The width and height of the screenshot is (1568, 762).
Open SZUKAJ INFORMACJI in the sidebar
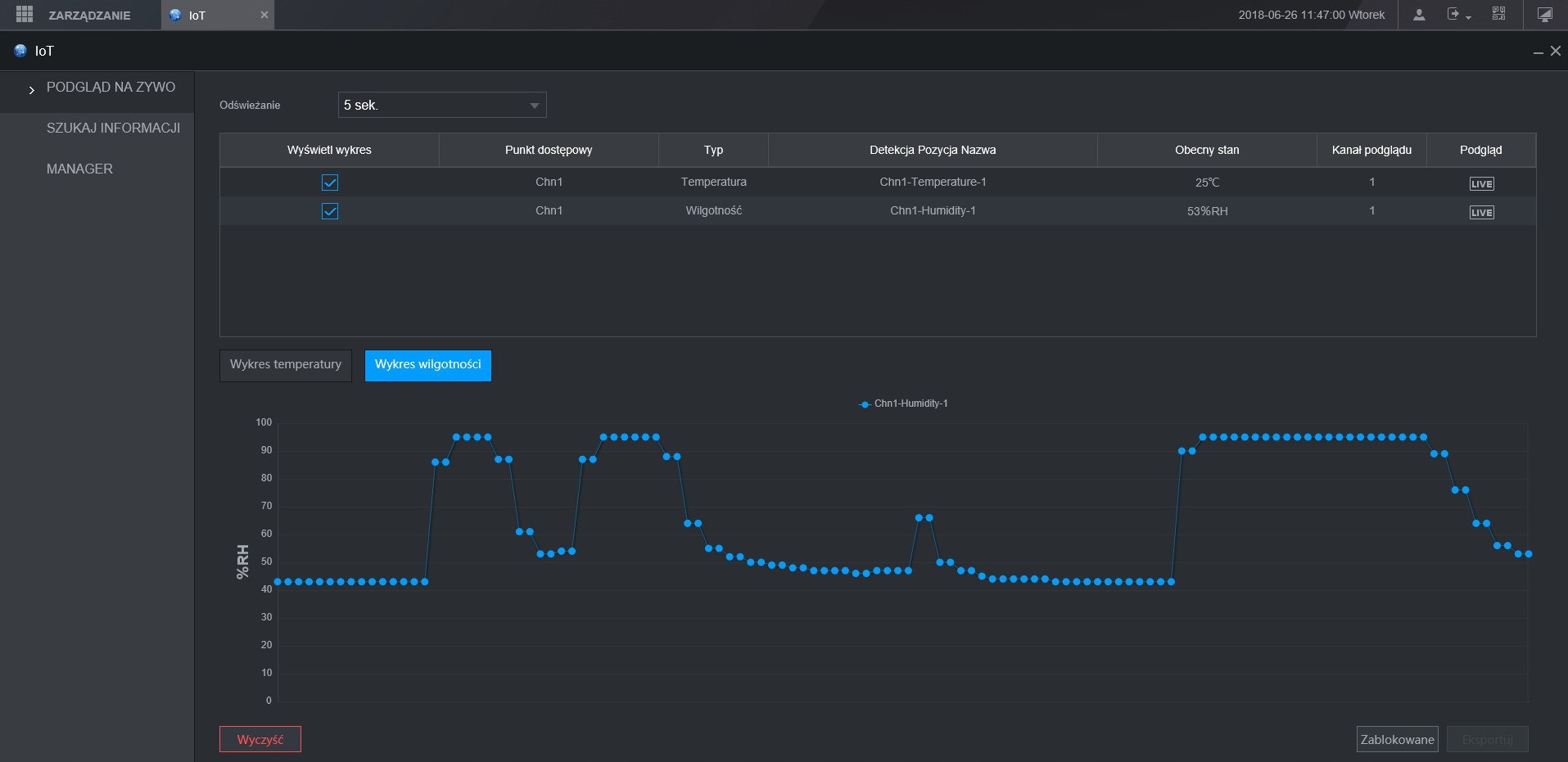click(x=113, y=128)
